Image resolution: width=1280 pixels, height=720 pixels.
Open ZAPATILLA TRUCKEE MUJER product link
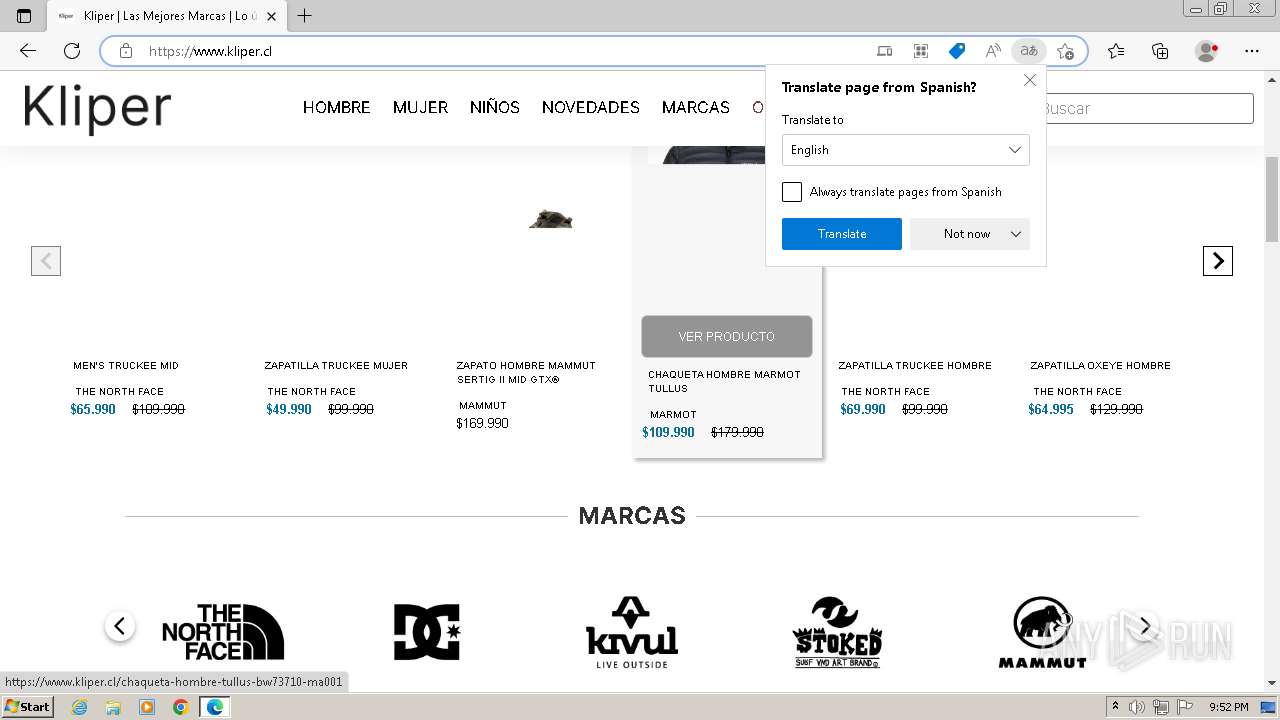click(336, 366)
